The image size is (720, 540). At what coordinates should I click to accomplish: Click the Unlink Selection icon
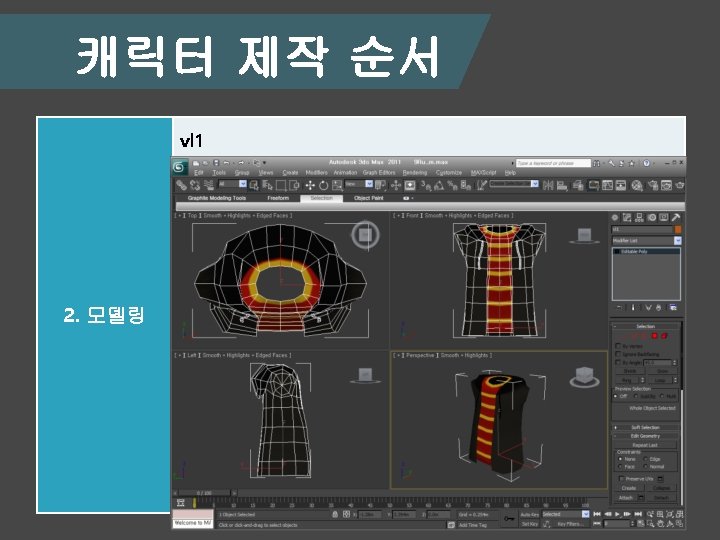tap(195, 185)
